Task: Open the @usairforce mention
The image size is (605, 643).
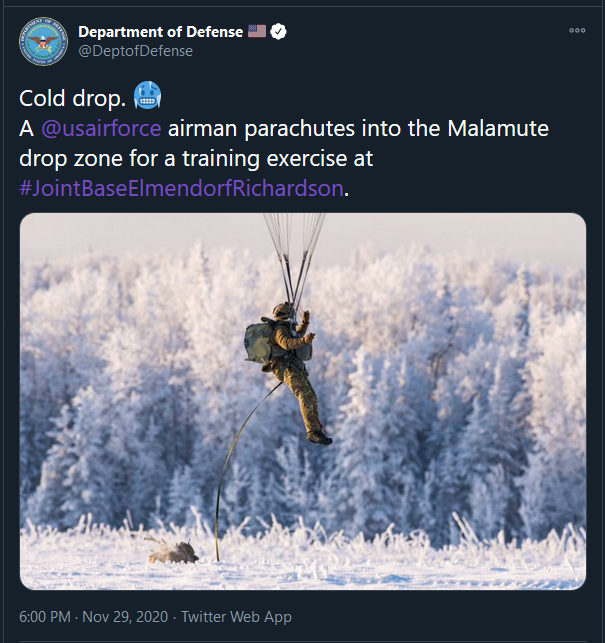Action: [x=101, y=129]
